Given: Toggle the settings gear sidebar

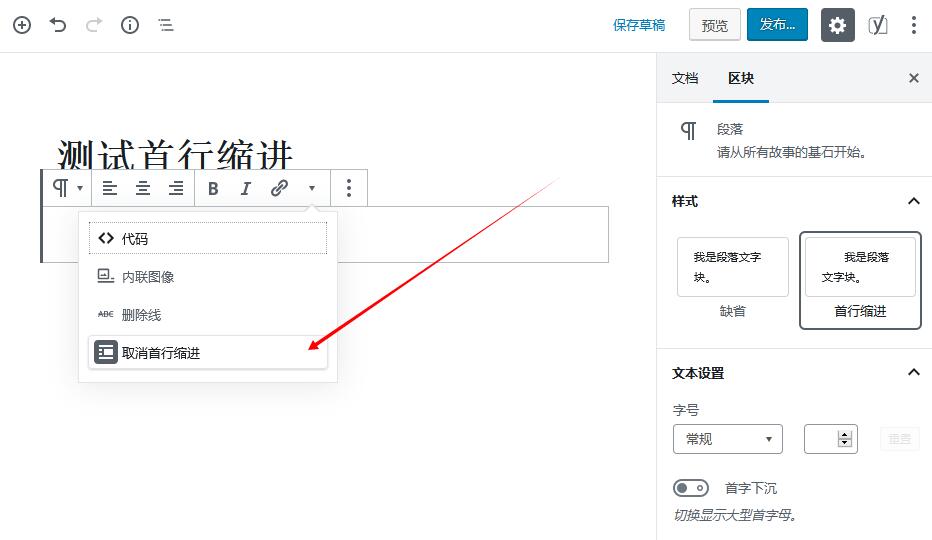Looking at the screenshot, I should click(x=837, y=25).
